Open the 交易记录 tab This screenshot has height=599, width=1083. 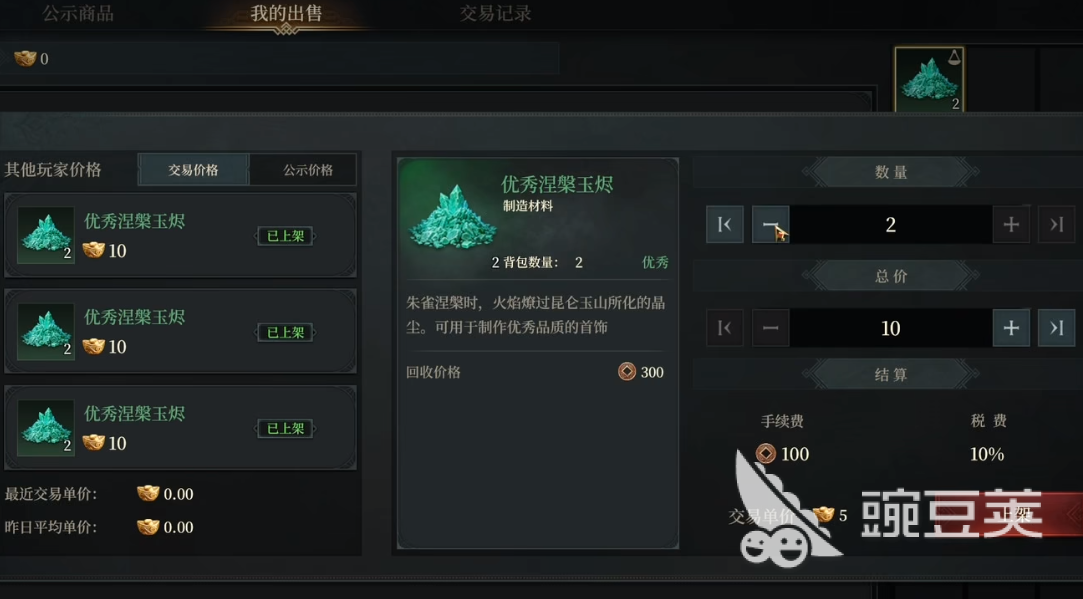pyautogui.click(x=495, y=13)
